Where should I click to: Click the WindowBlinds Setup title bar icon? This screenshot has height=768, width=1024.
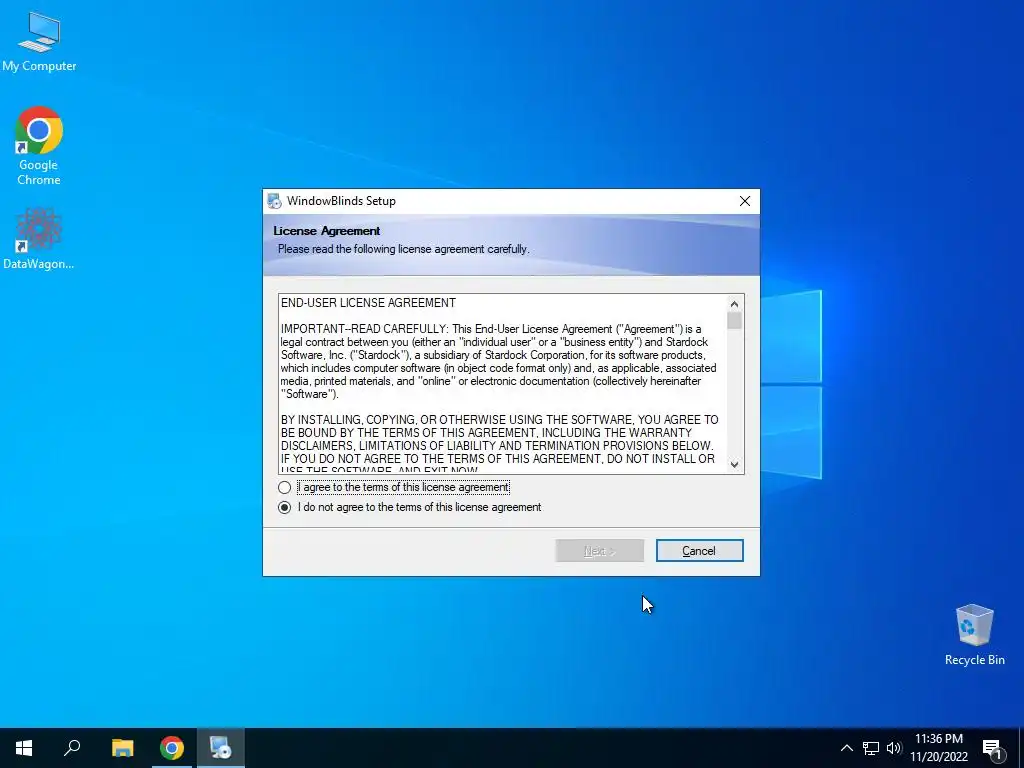tap(274, 201)
